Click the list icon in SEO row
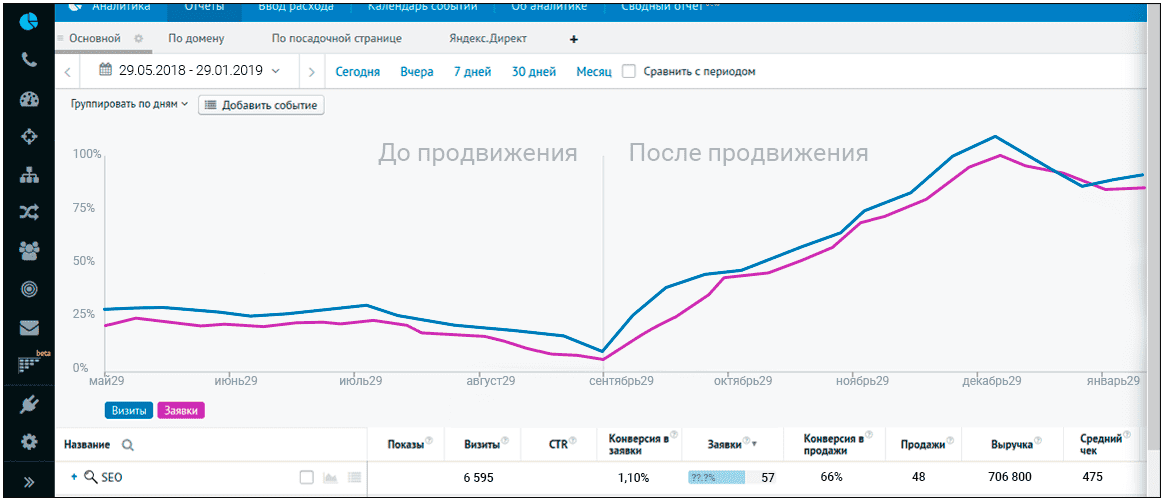Image resolution: width=1164 pixels, height=501 pixels. click(354, 478)
